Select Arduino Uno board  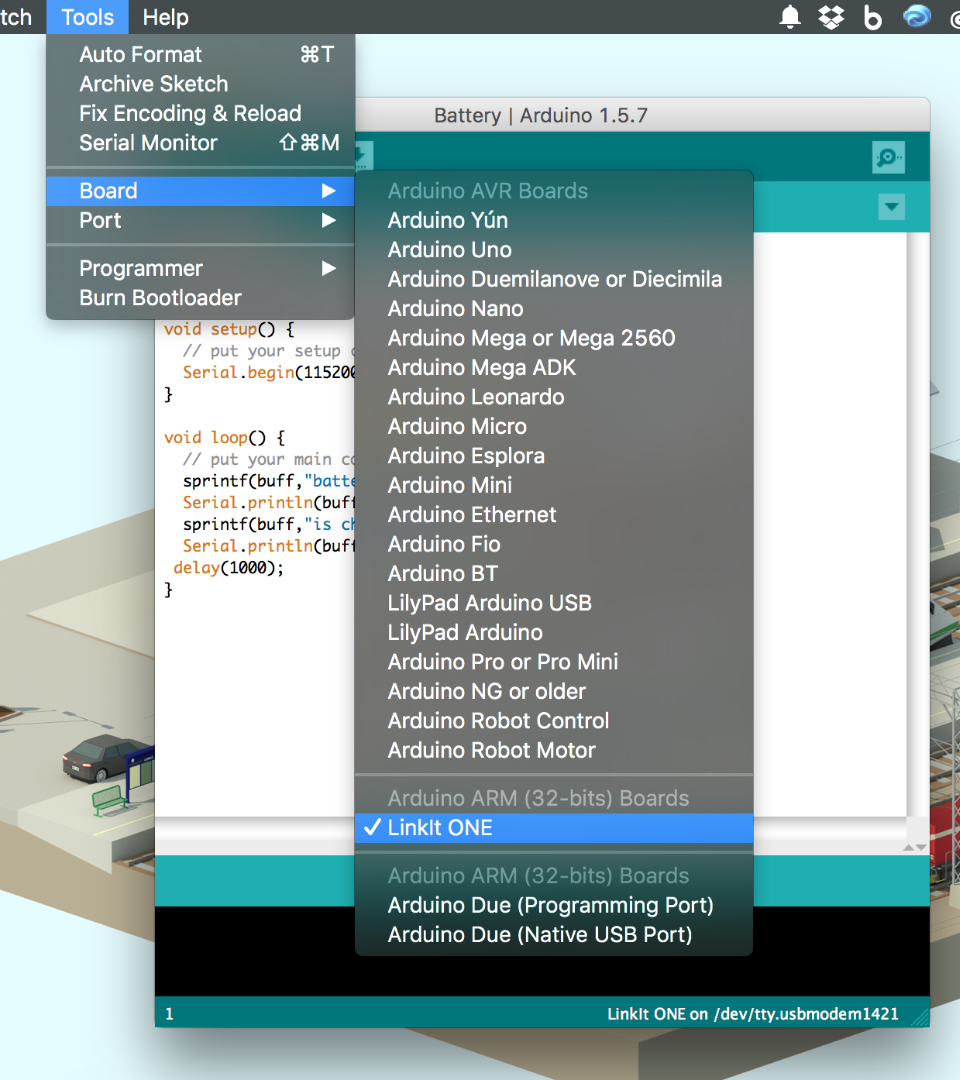click(554, 250)
